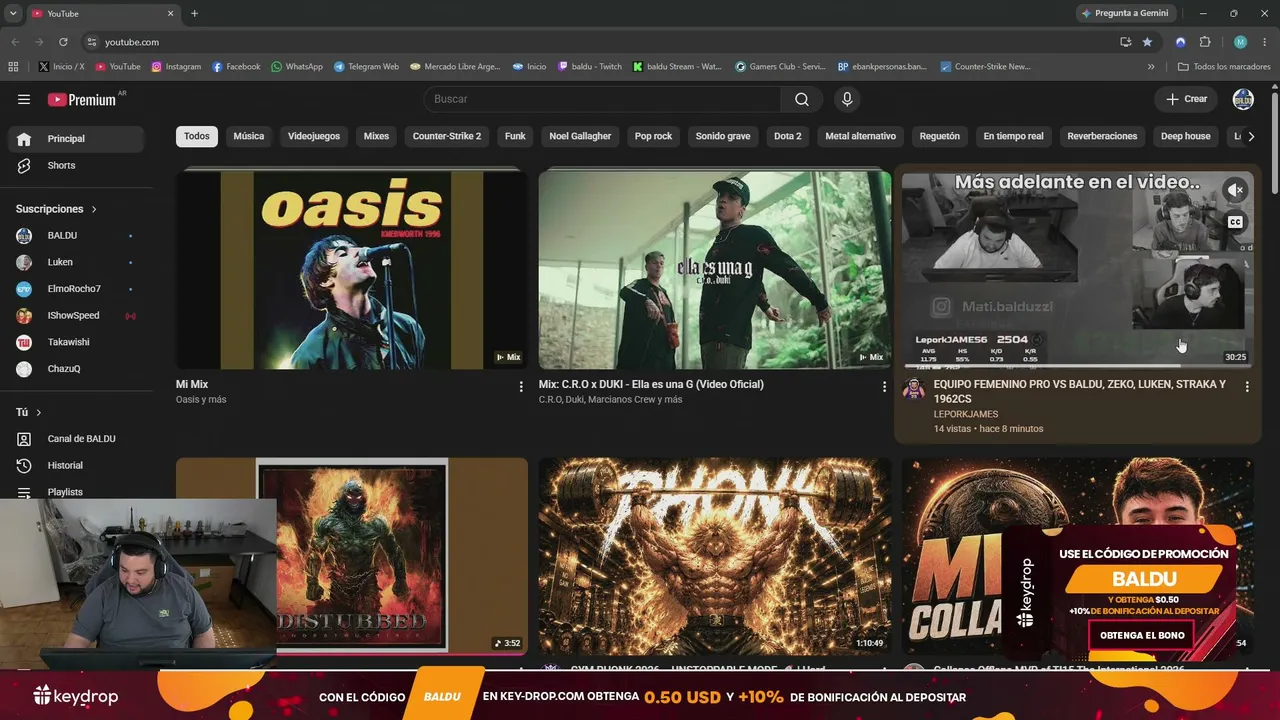
Task: Go back in the browser
Action: click(x=15, y=42)
